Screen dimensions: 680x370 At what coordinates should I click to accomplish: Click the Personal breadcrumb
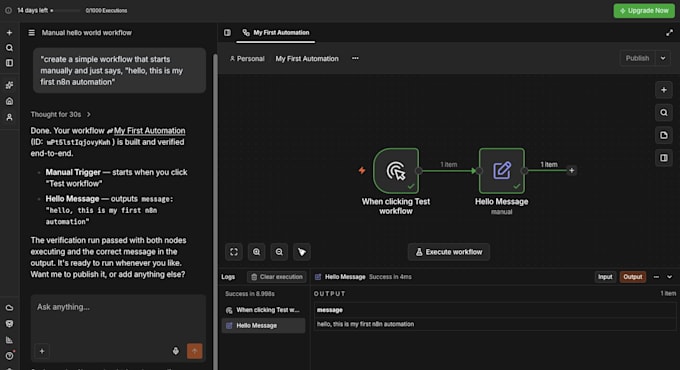tap(247, 59)
